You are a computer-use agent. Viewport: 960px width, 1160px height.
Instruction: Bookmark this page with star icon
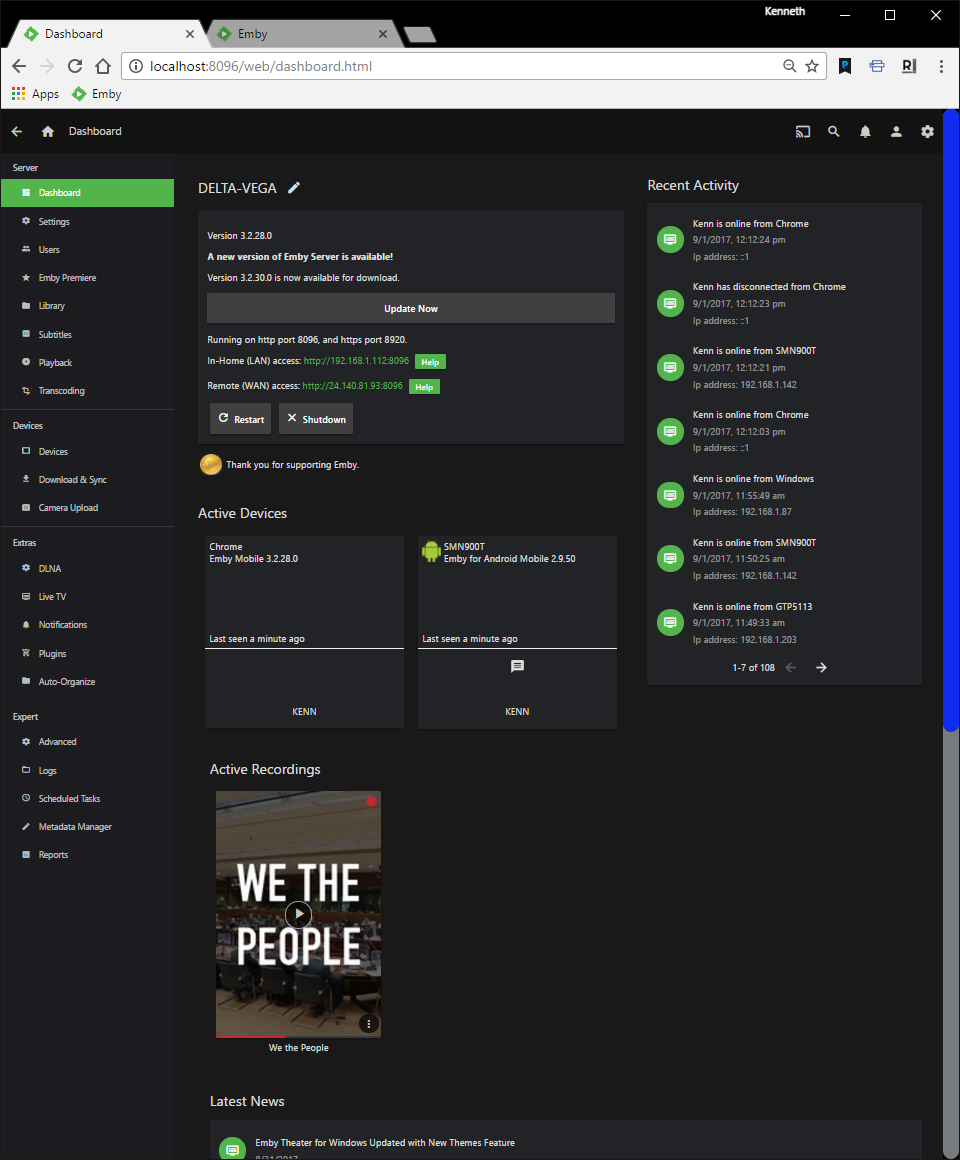click(812, 66)
